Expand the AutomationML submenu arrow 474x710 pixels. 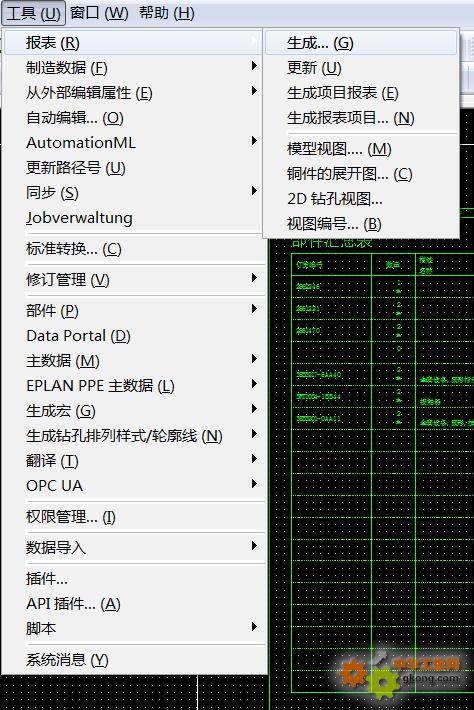point(254,141)
